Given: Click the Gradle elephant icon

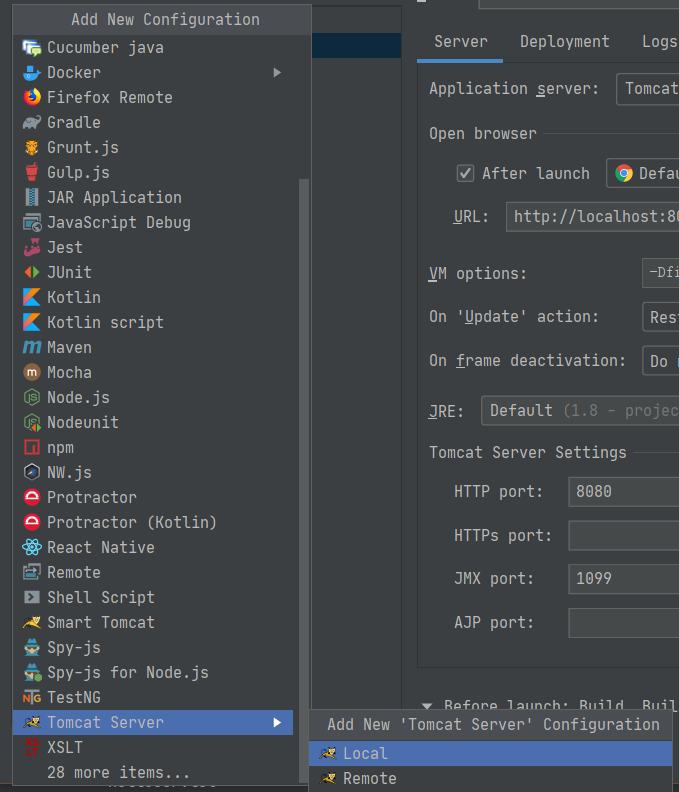Looking at the screenshot, I should pos(31,123).
